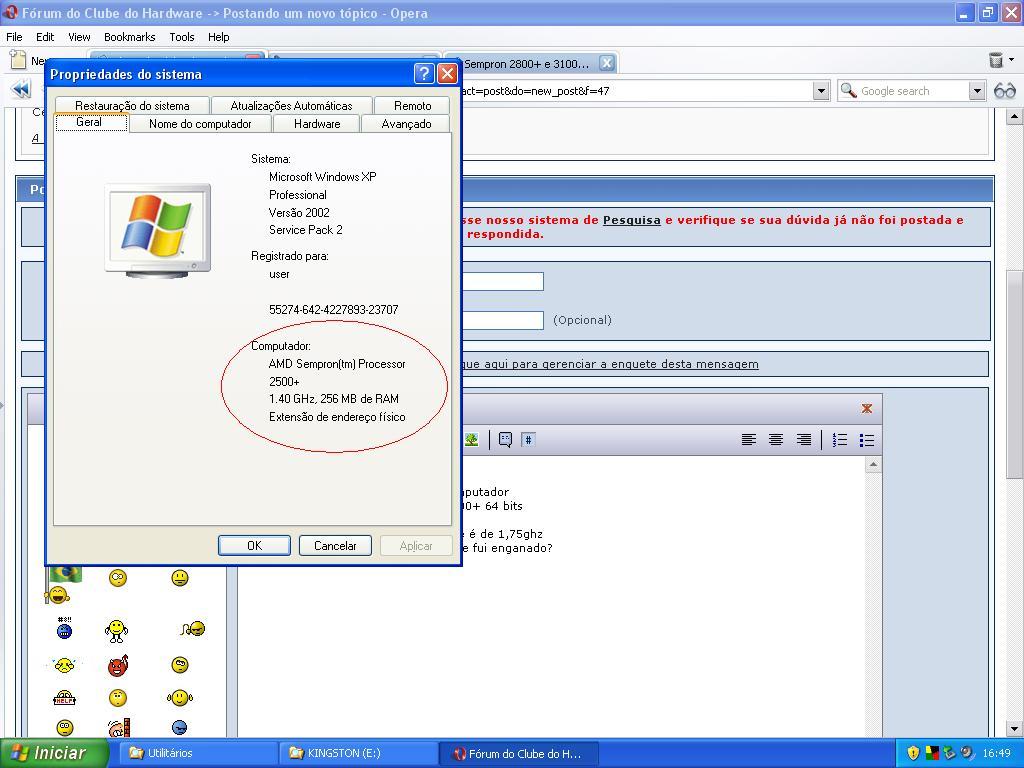The height and width of the screenshot is (768, 1024).
Task: Click the Iniciar start button
Action: point(54,753)
